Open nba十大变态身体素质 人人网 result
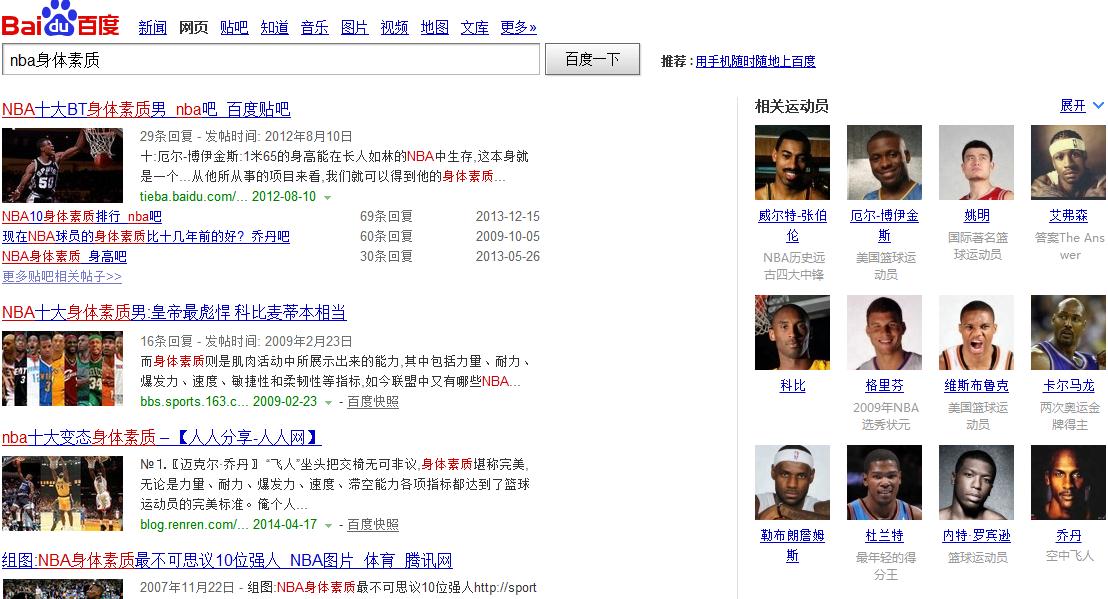1108x599 pixels. [162, 437]
